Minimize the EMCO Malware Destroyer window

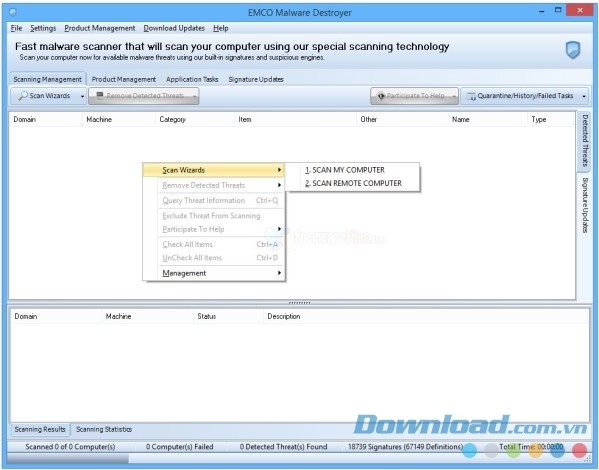[x=541, y=11]
